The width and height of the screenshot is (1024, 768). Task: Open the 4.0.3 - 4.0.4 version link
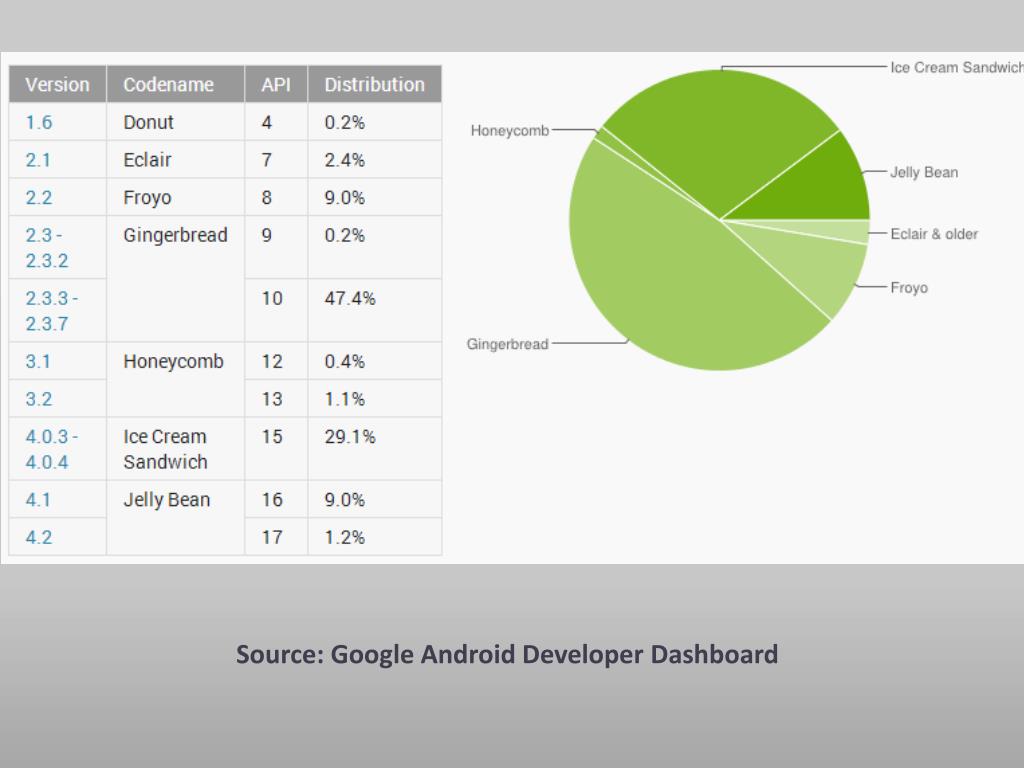point(52,449)
